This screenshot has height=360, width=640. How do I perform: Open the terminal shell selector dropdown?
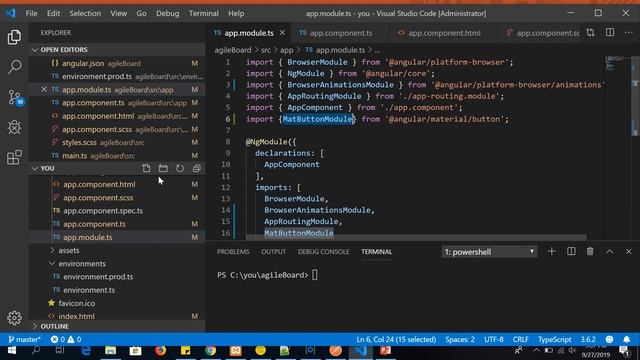coord(489,252)
